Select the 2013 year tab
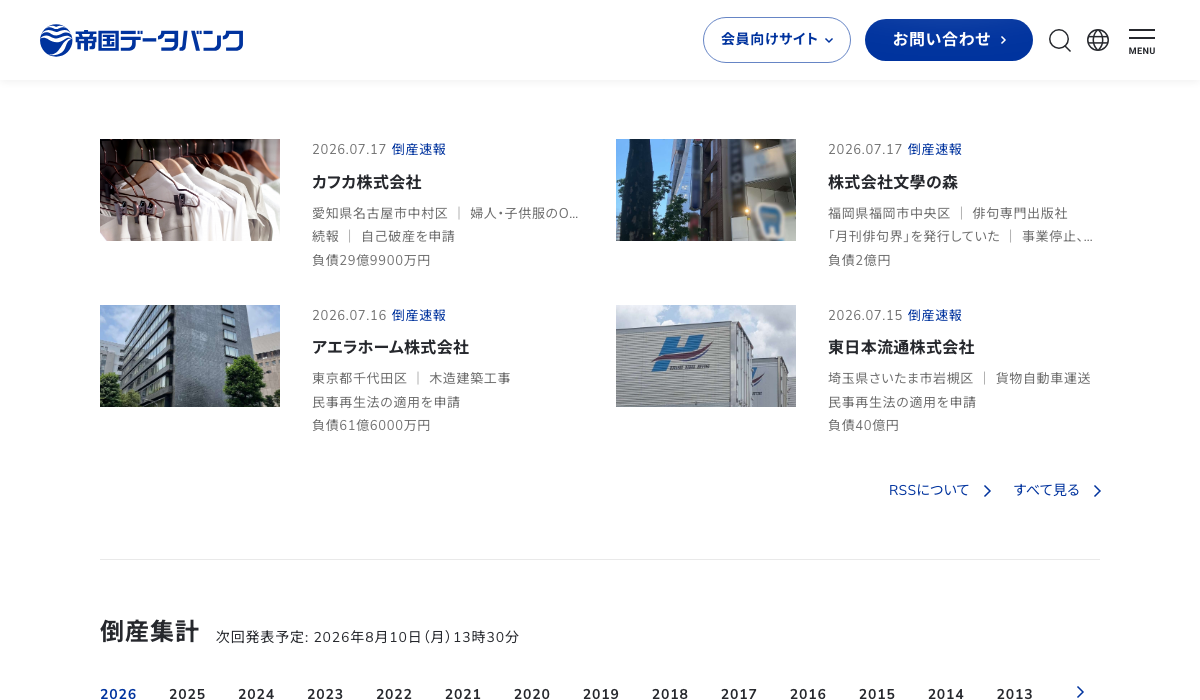 tap(1015, 694)
